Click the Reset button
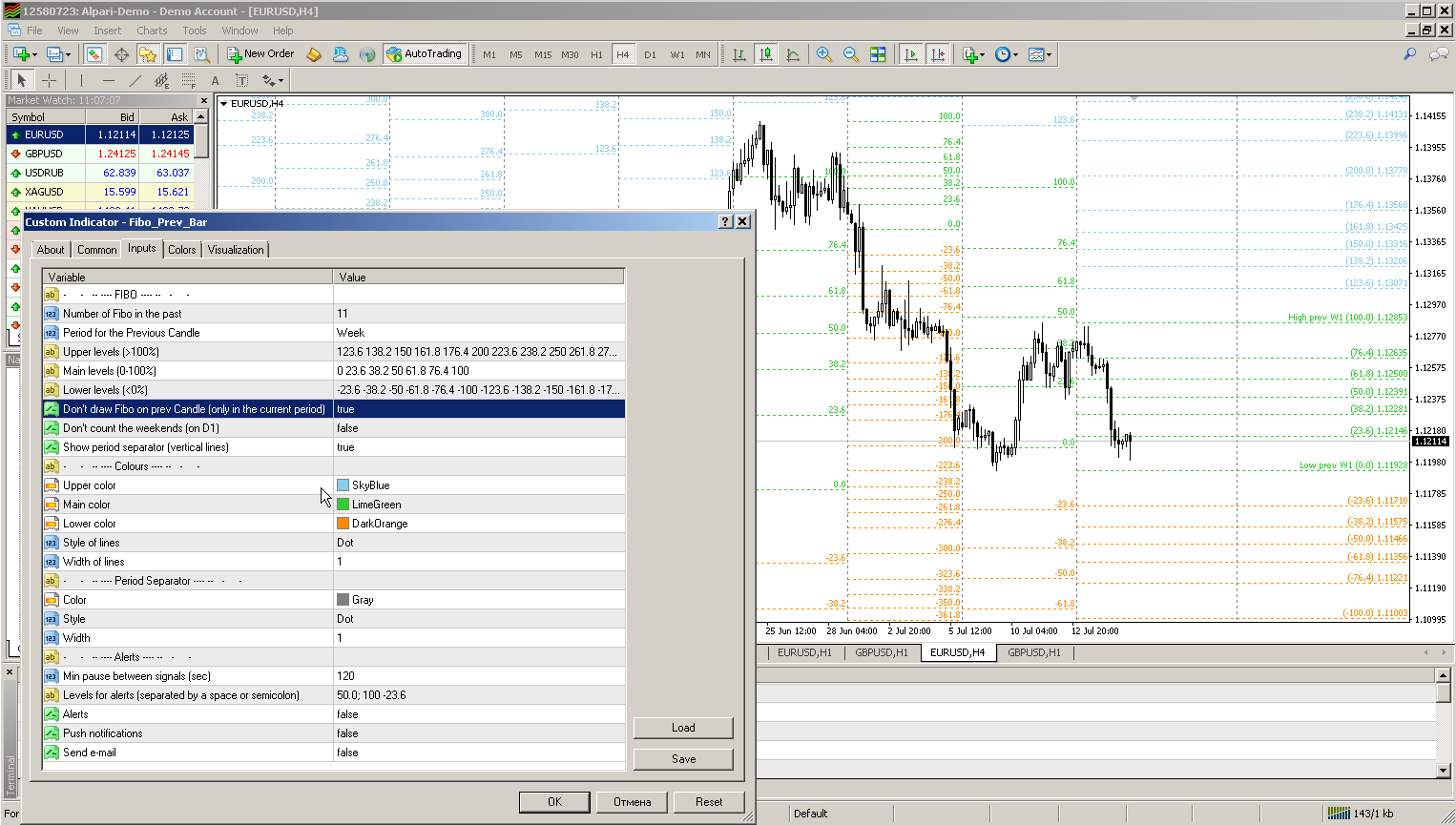The image size is (1456, 825). point(709,802)
